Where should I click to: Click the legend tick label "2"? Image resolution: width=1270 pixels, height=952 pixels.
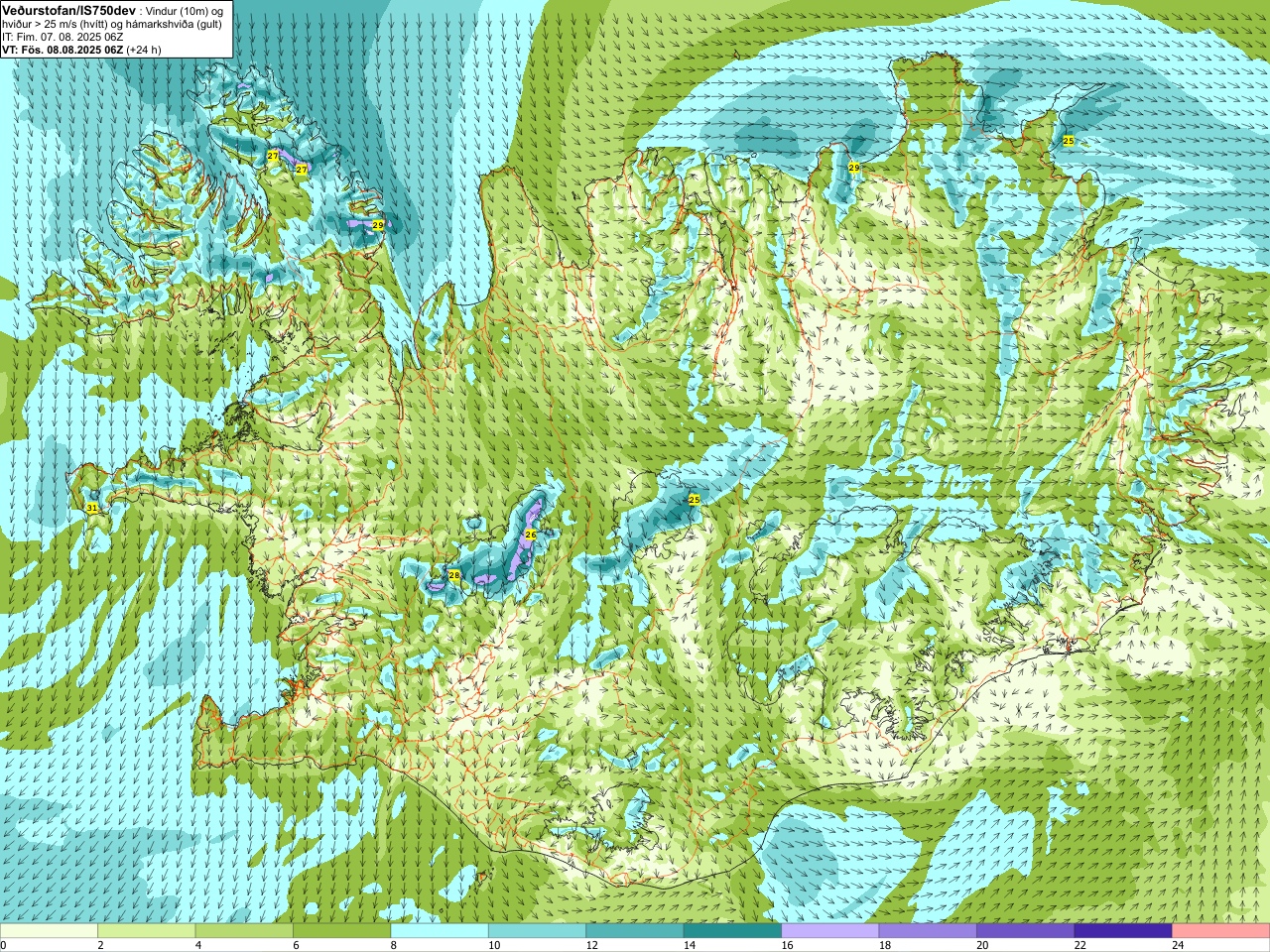(x=100, y=945)
